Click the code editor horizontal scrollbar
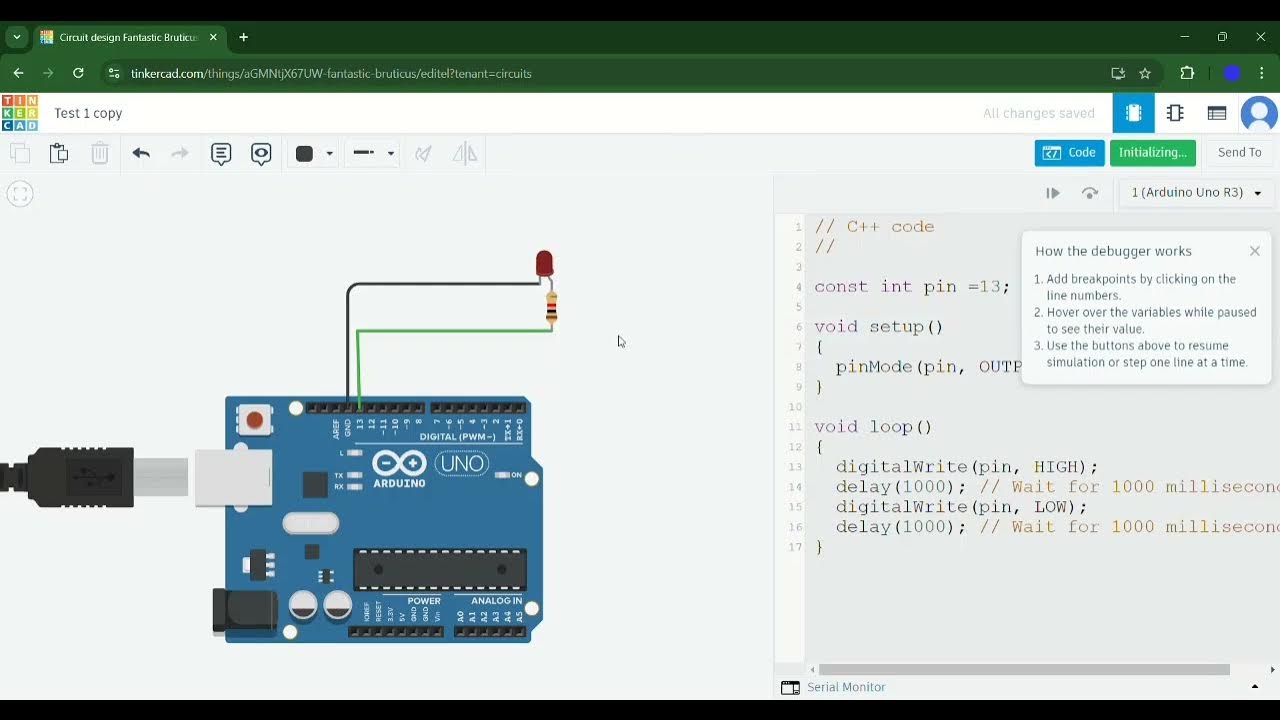 point(1024,669)
